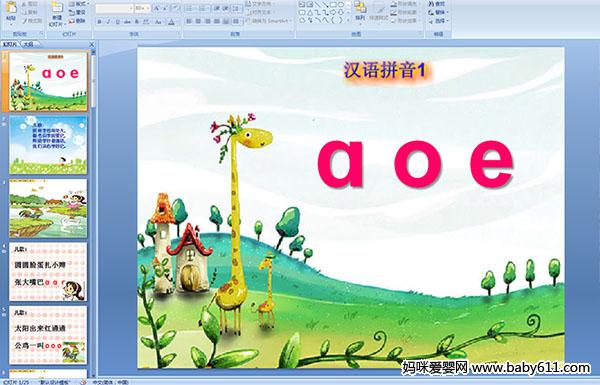Screen dimensions: 600x385
Task: Click the Paste clipboard icon
Action: click(x=11, y=7)
